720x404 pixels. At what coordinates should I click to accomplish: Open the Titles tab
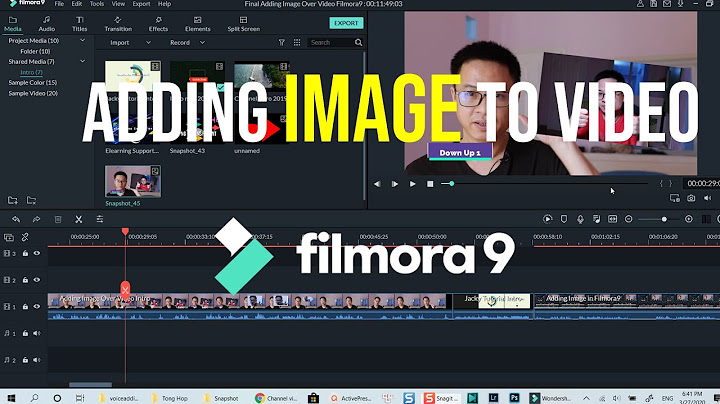[79, 24]
